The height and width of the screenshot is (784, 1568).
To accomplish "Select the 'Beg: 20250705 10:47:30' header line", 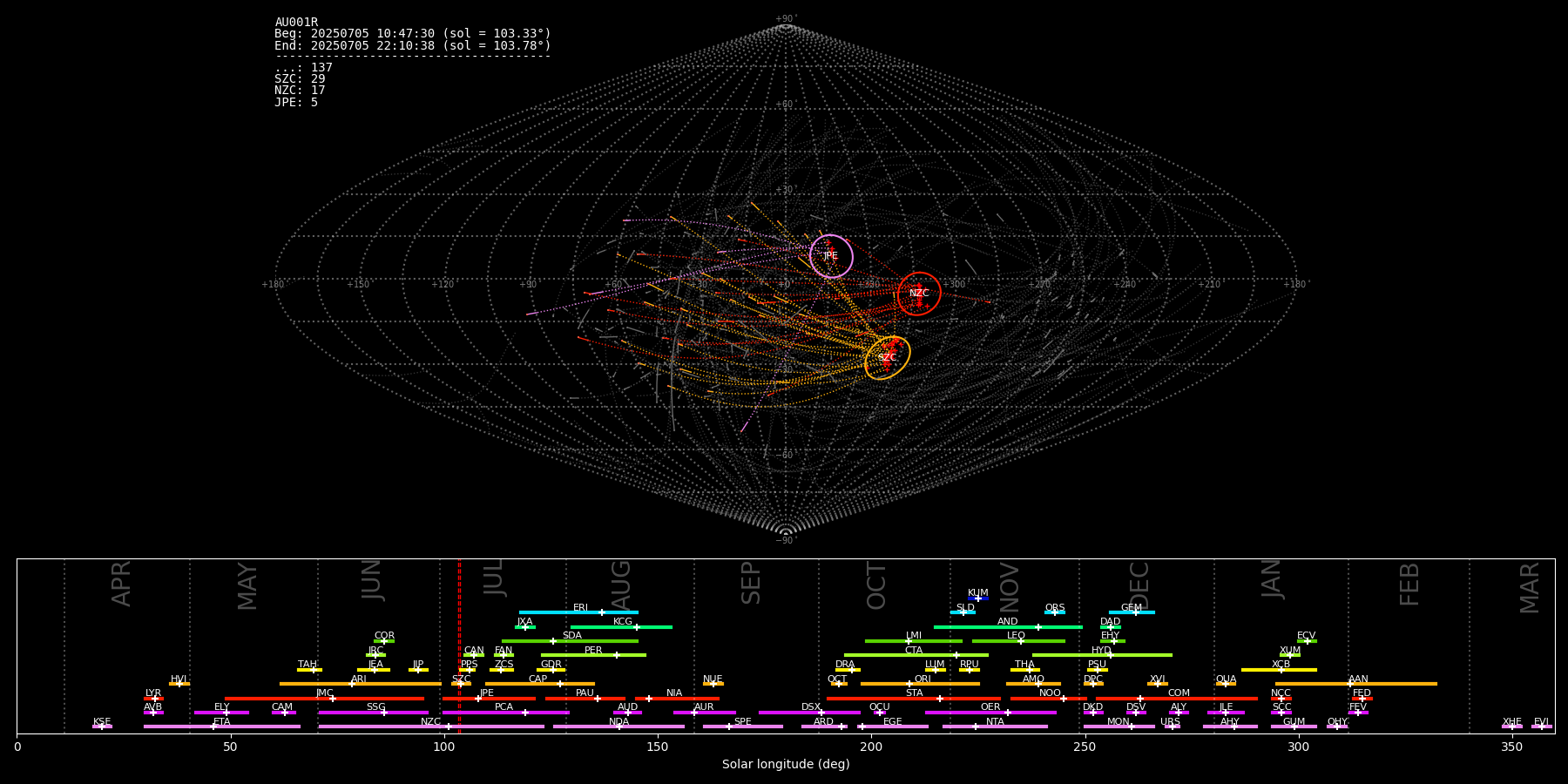I will (x=413, y=34).
